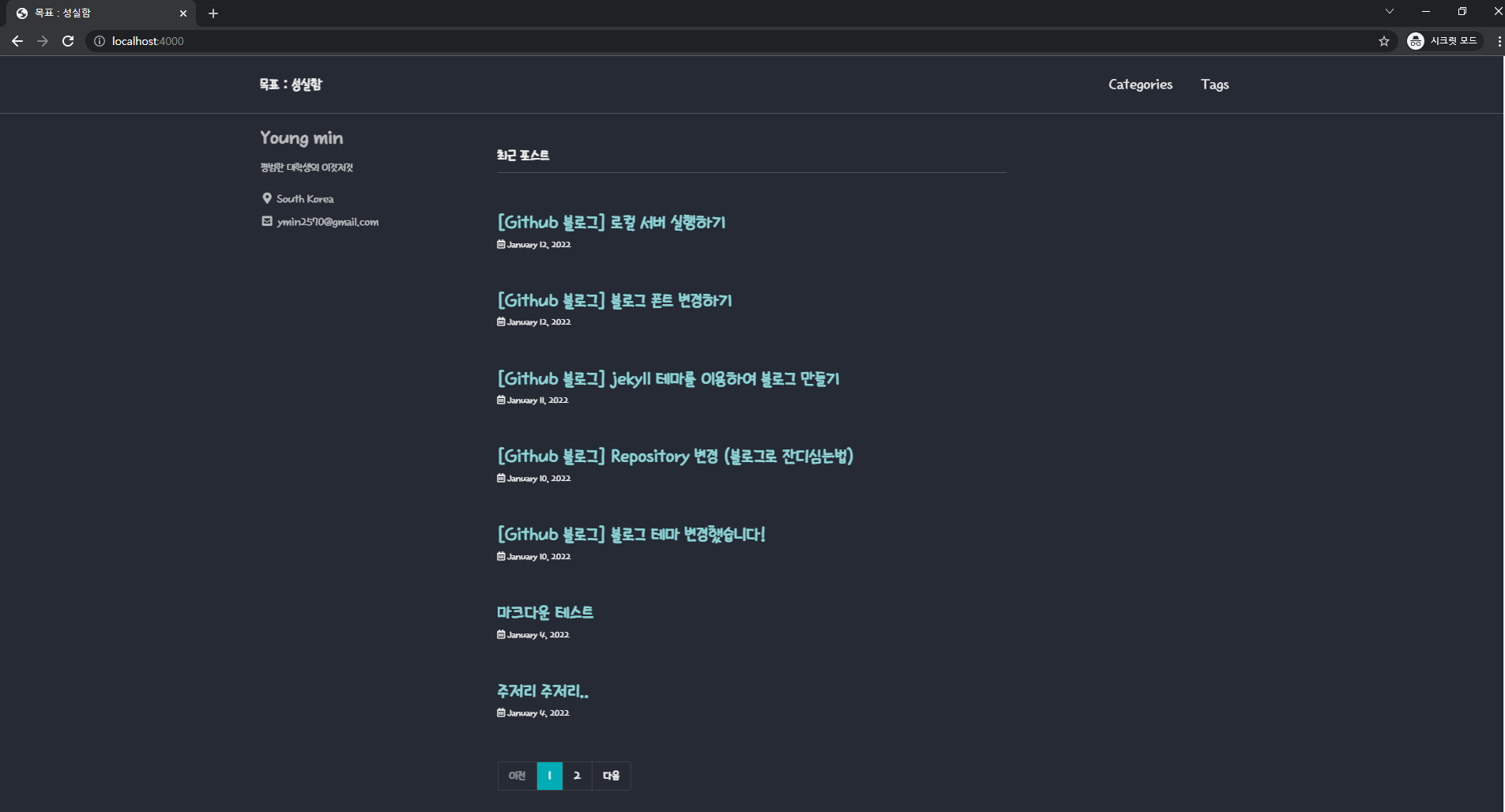Image resolution: width=1505 pixels, height=812 pixels.
Task: Click calendar icon under 마크다운 테스트 post
Action: point(501,634)
